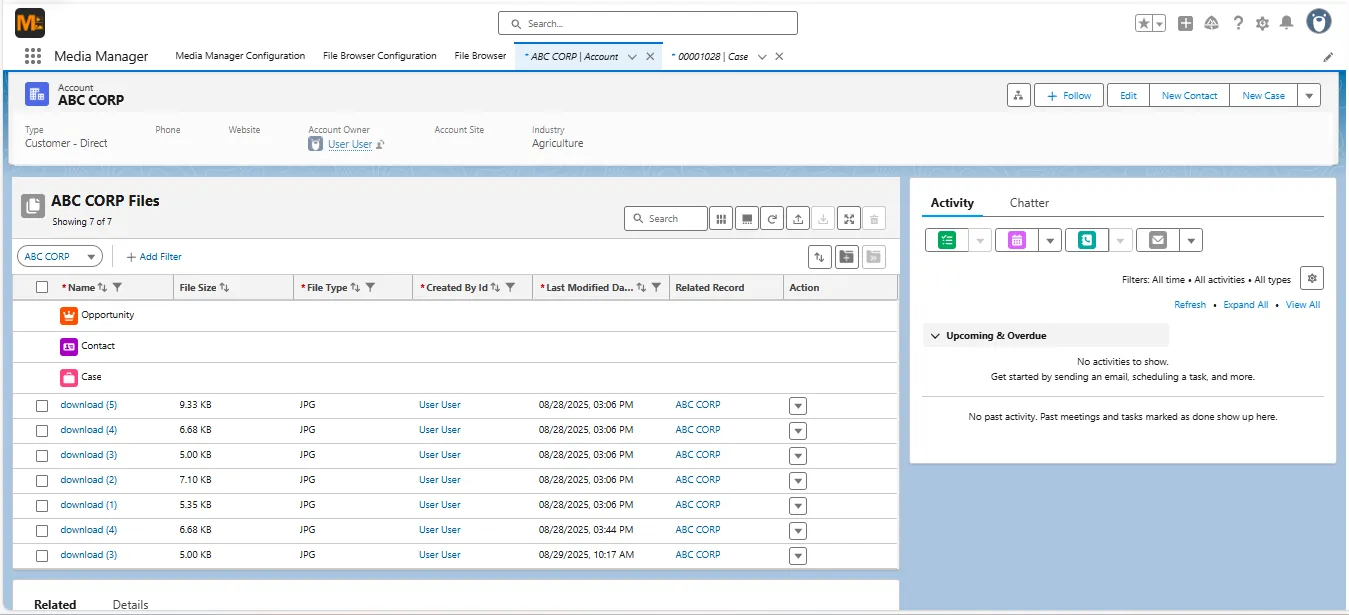Open the App Launcher grid icon
This screenshot has height=615, width=1349.
click(32, 56)
